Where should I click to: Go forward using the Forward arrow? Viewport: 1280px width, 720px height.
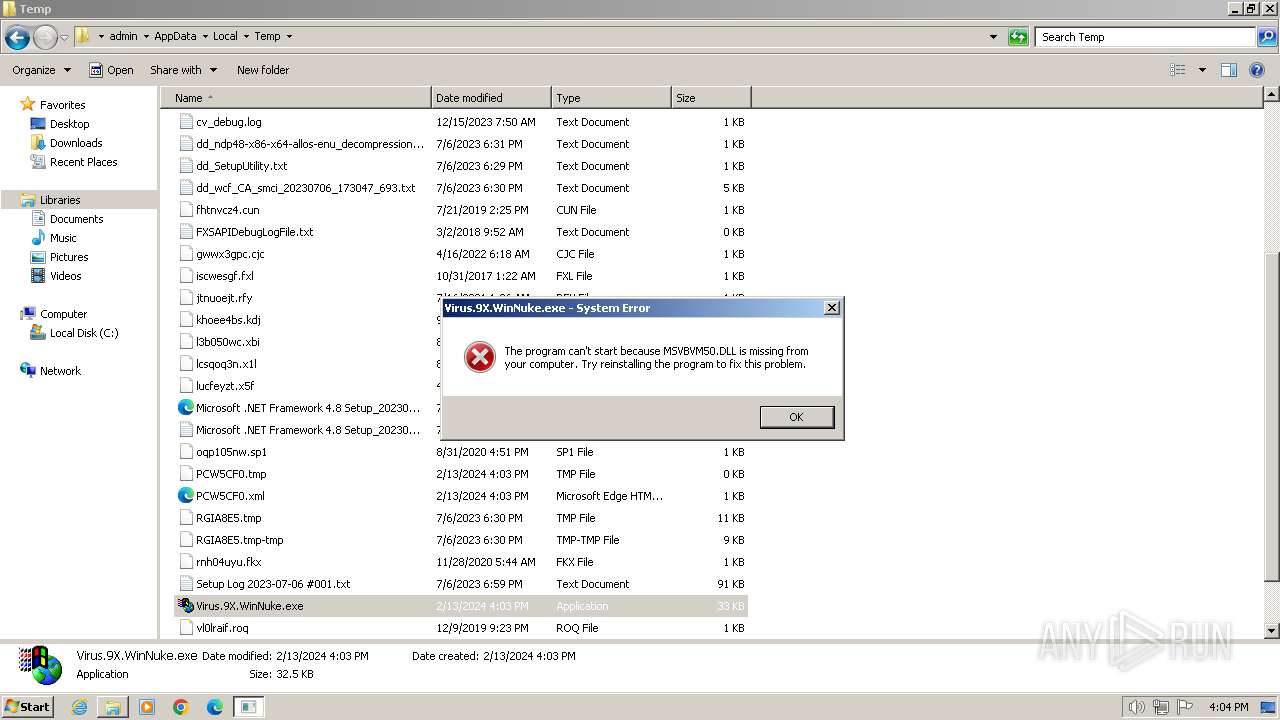click(45, 37)
